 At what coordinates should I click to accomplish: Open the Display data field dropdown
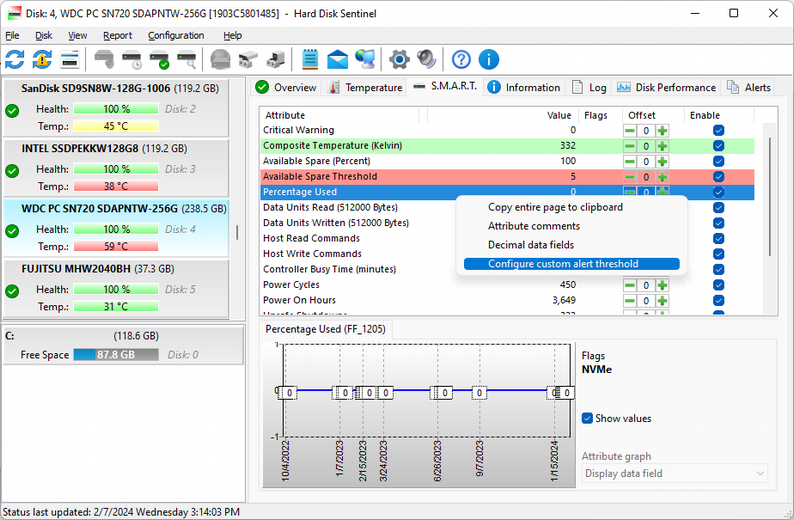click(x=674, y=473)
